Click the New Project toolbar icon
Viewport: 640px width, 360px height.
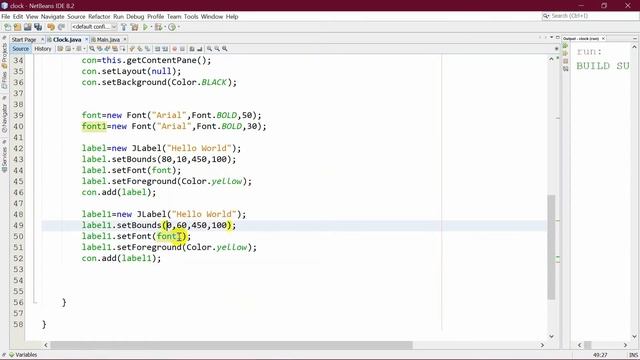coord(17,27)
